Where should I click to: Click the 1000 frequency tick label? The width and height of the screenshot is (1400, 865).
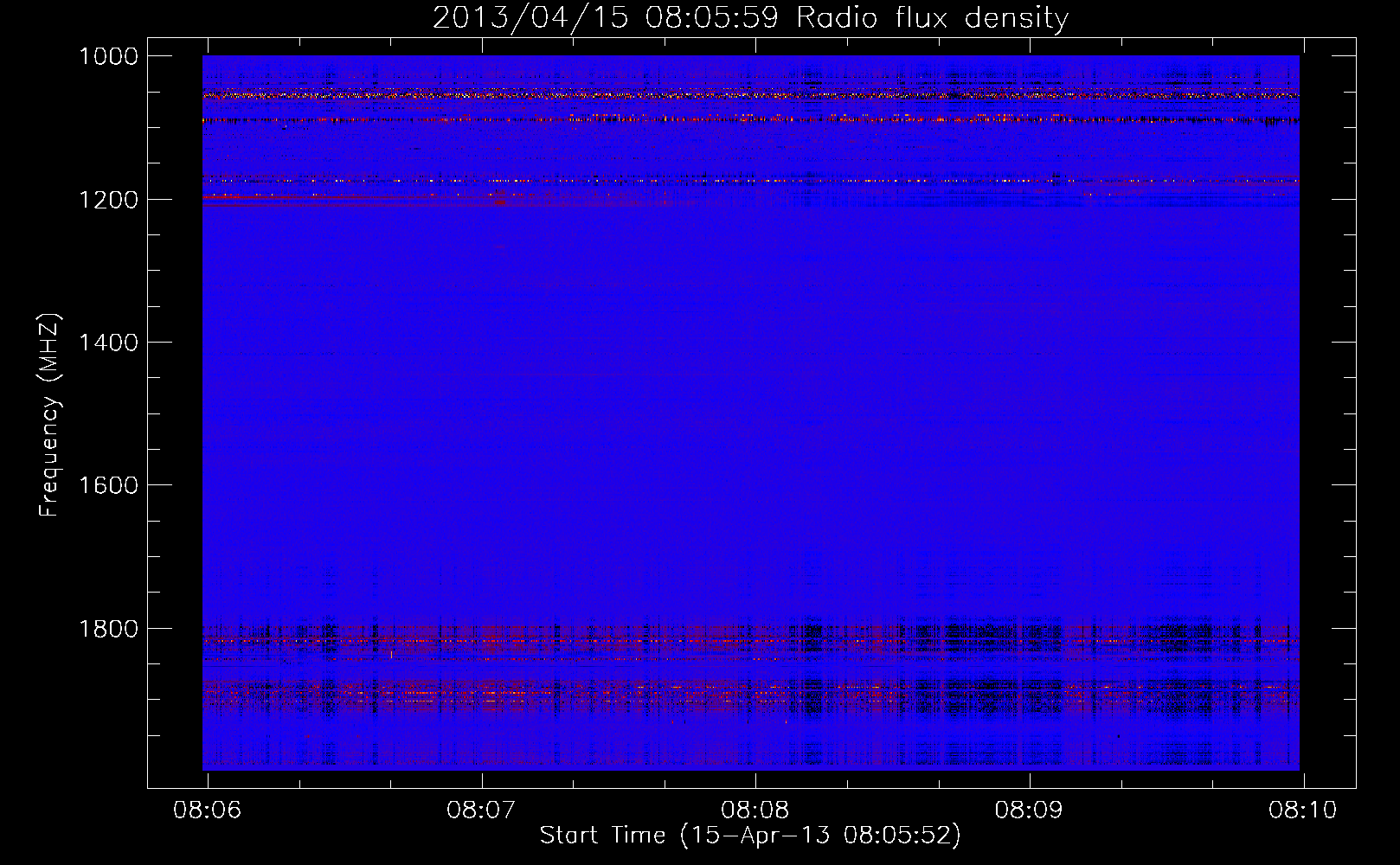[108, 56]
